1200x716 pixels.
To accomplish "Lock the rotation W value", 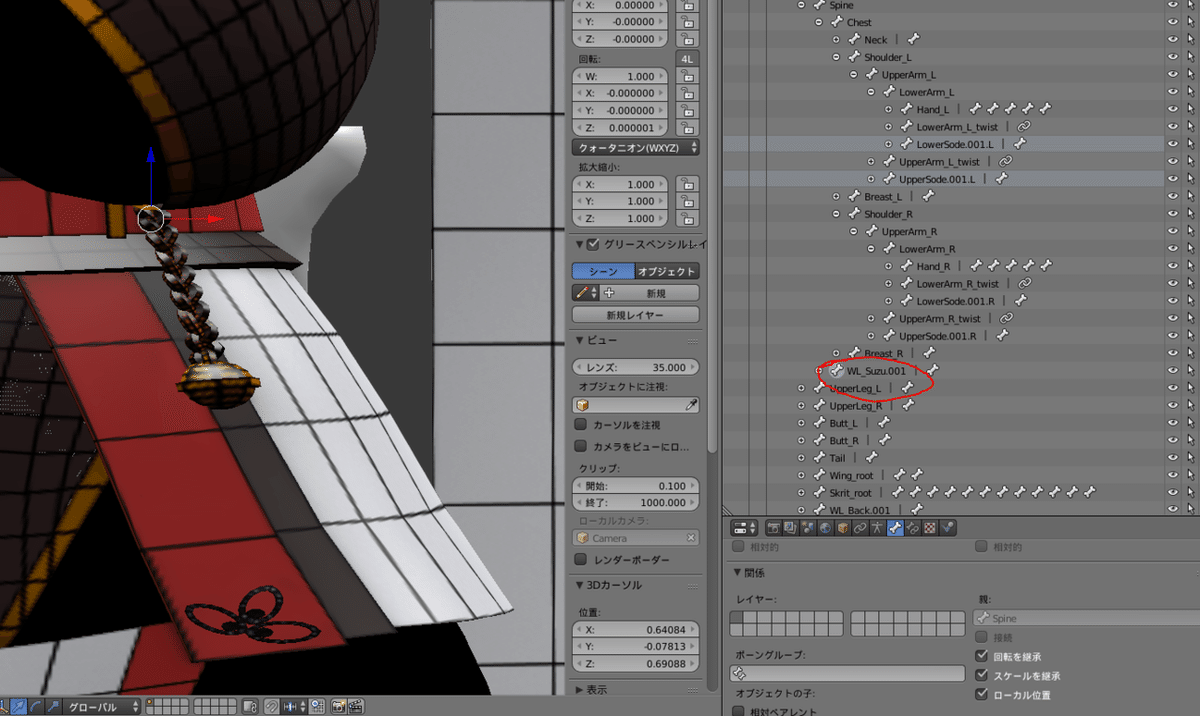I will click(687, 76).
